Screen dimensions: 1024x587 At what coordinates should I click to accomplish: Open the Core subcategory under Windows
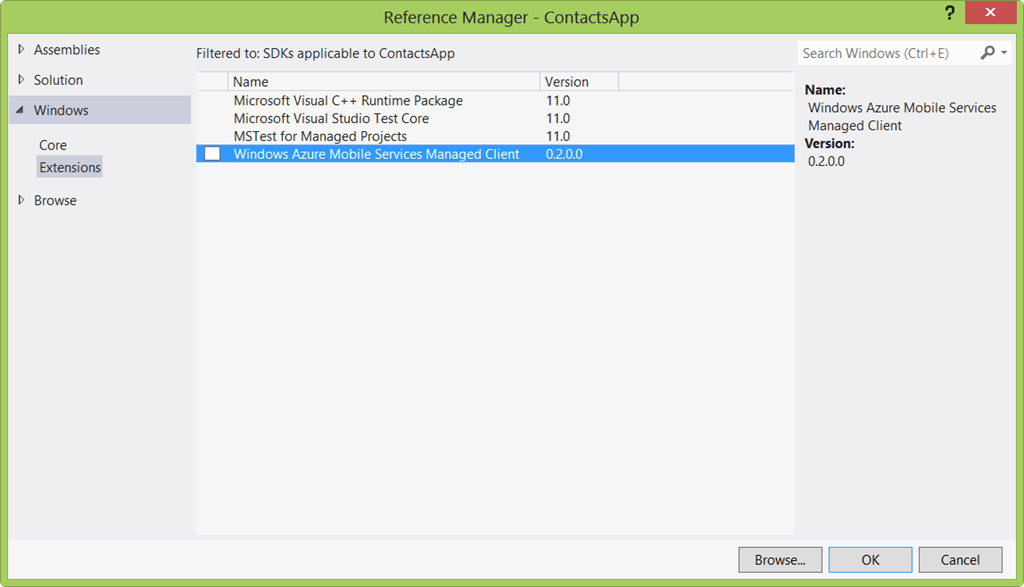click(x=53, y=145)
